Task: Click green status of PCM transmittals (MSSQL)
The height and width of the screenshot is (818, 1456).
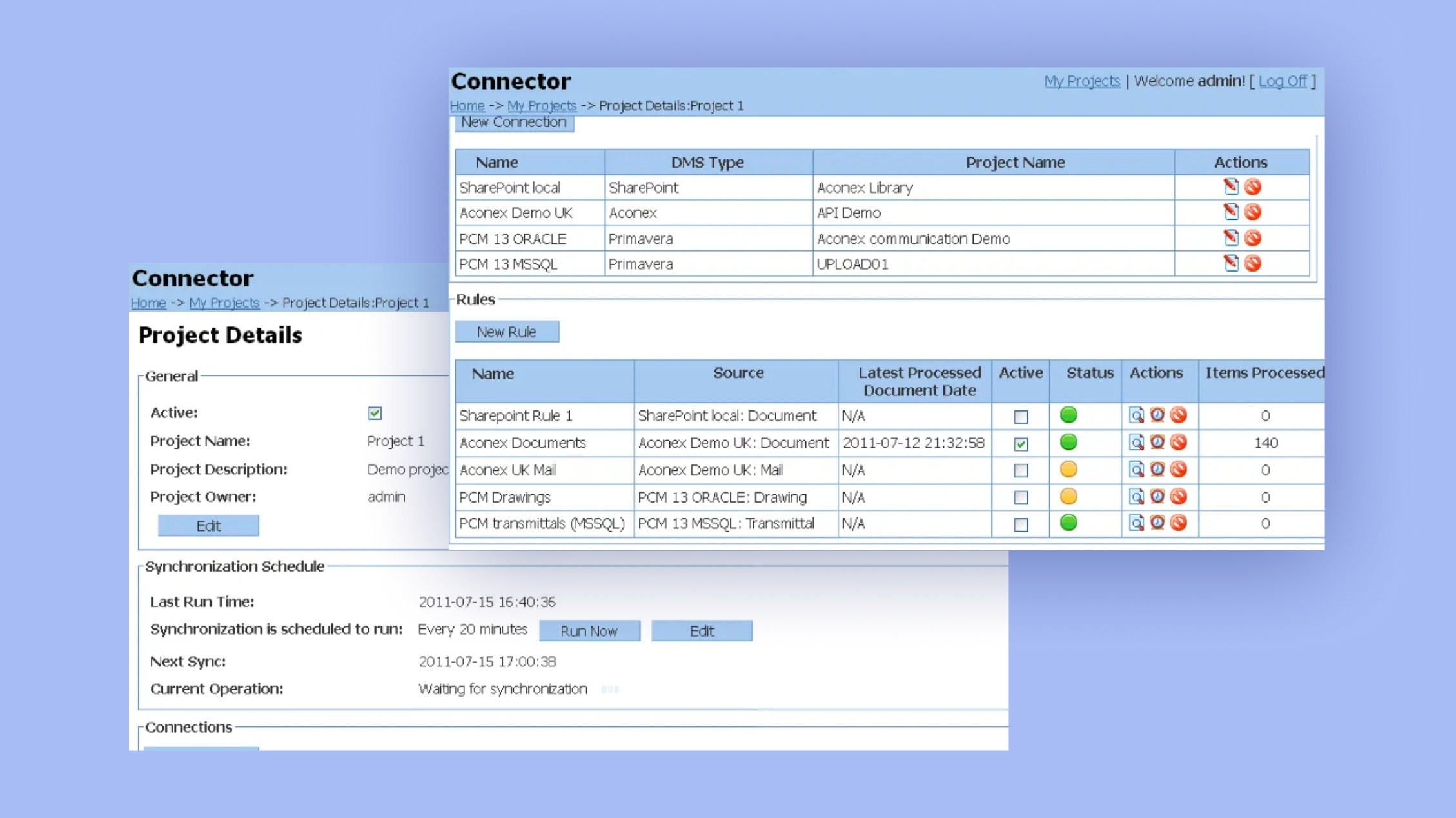Action: pyautogui.click(x=1068, y=523)
